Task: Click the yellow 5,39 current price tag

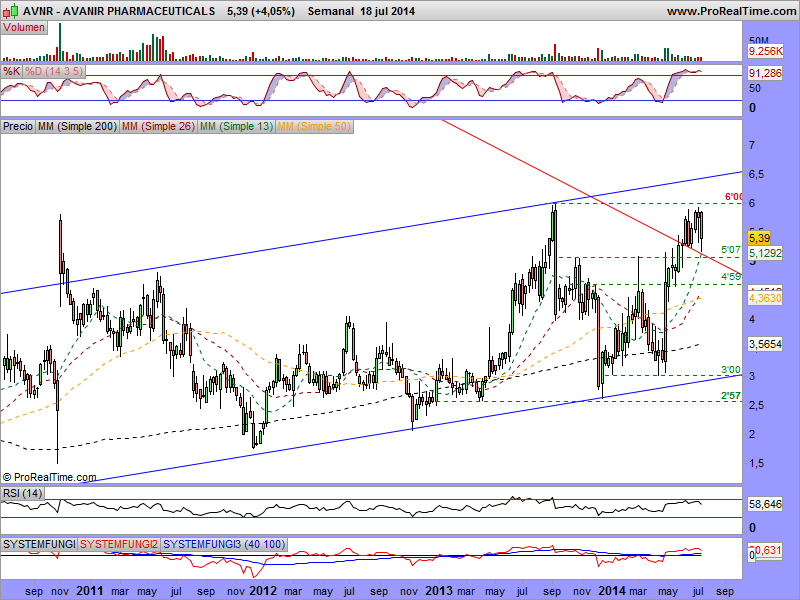Action: pos(759,238)
